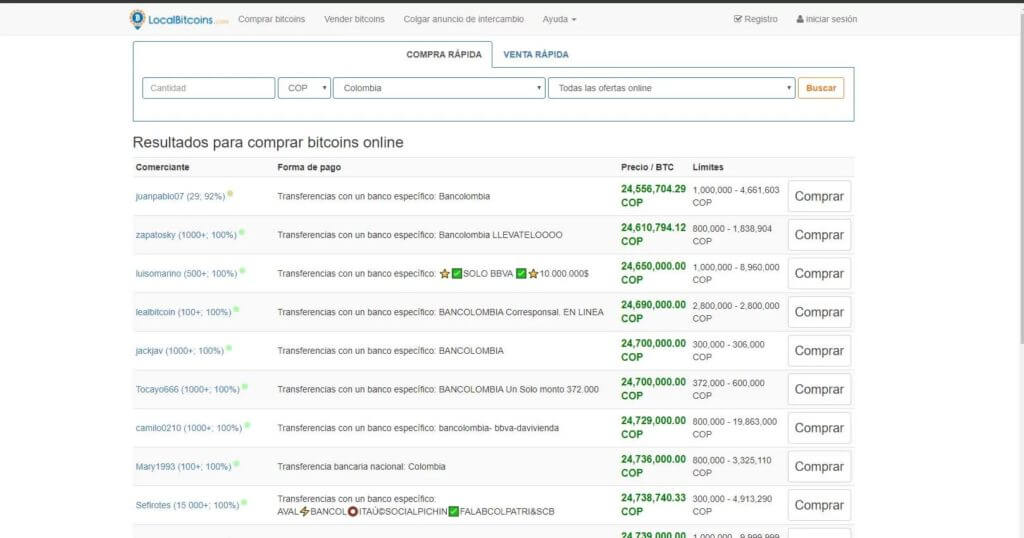Click iniciar sesión link

coord(827,19)
